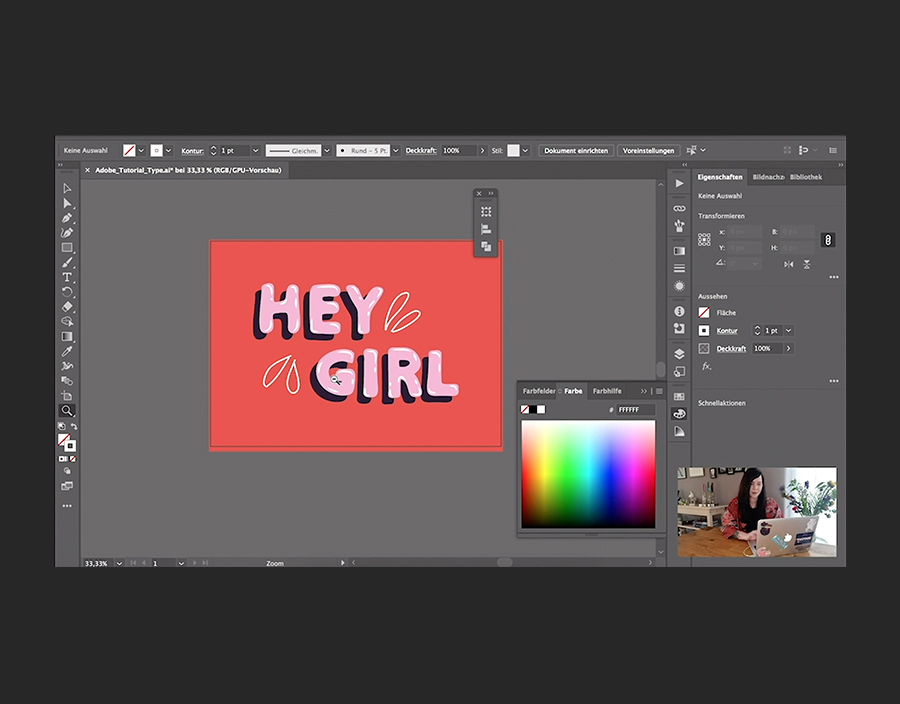Expand the Stil style dropdown
Viewport: 900px width, 704px height.
coord(527,150)
